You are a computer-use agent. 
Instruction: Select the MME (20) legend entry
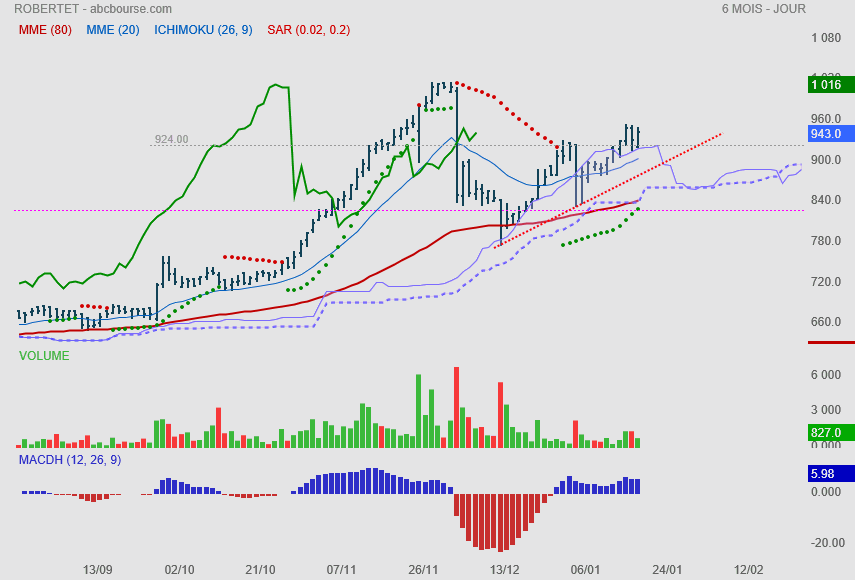[x=113, y=30]
